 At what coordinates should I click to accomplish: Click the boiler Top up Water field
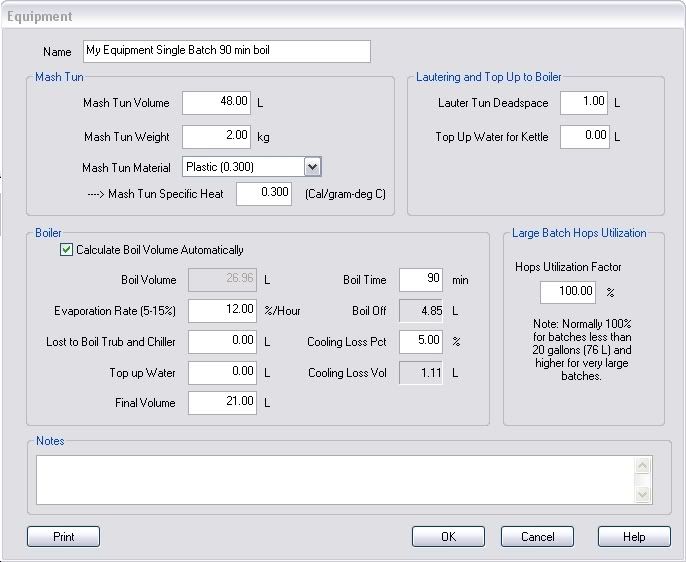222,373
